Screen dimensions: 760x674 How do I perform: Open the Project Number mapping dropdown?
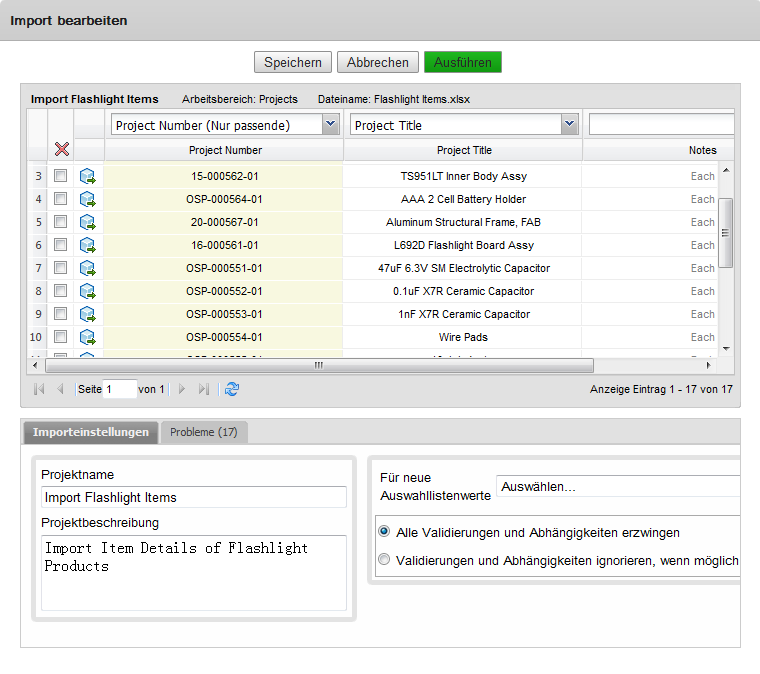[x=331, y=125]
